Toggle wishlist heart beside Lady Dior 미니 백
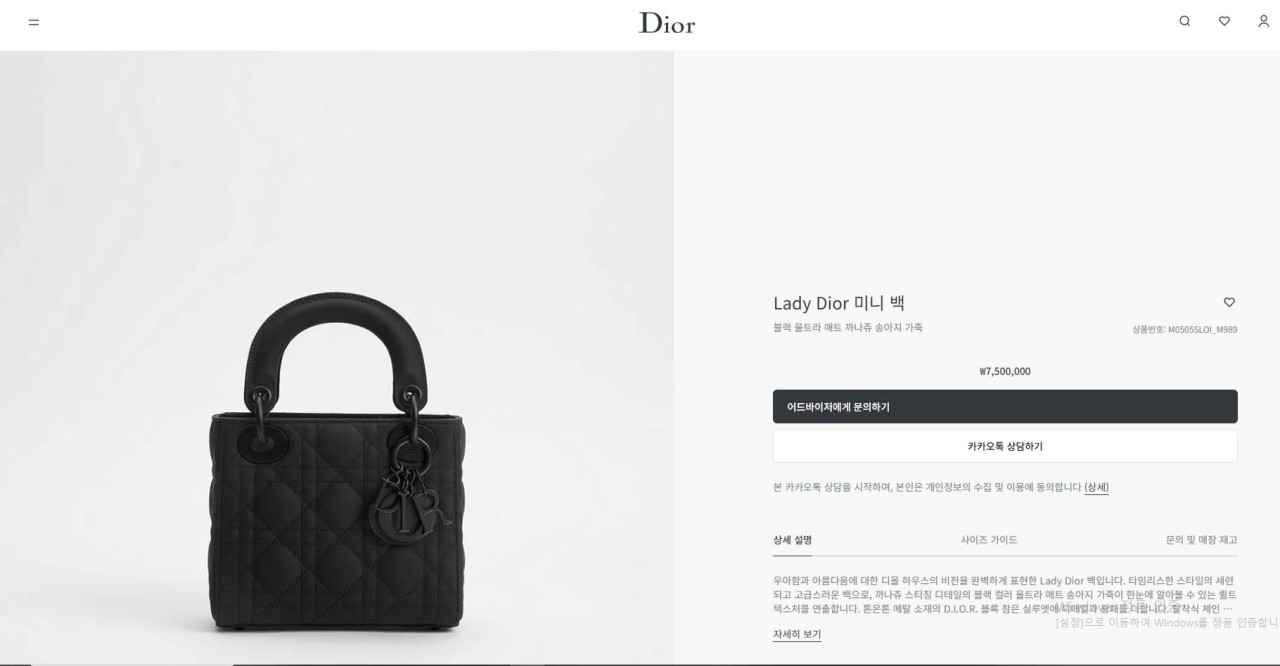 tap(1229, 302)
